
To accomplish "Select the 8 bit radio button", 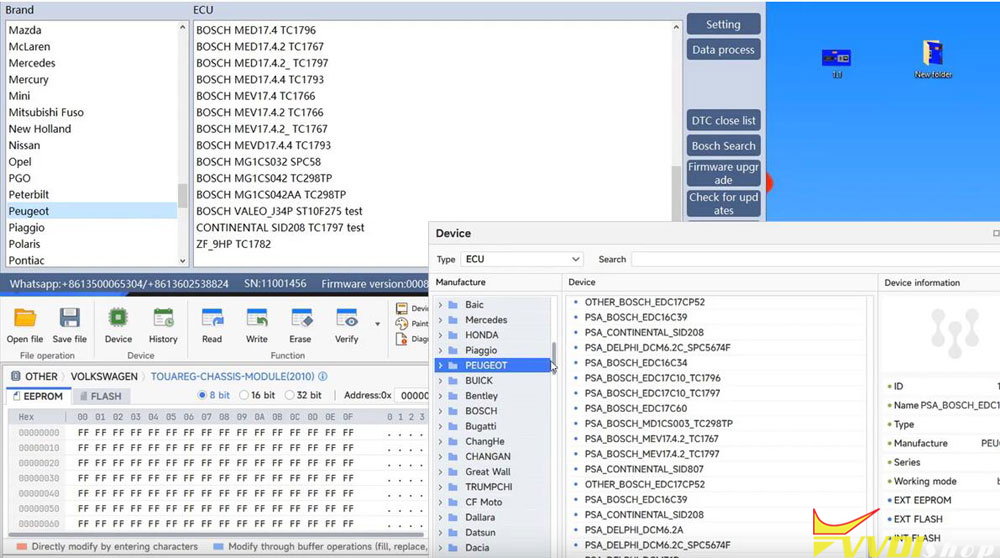I will [202, 396].
